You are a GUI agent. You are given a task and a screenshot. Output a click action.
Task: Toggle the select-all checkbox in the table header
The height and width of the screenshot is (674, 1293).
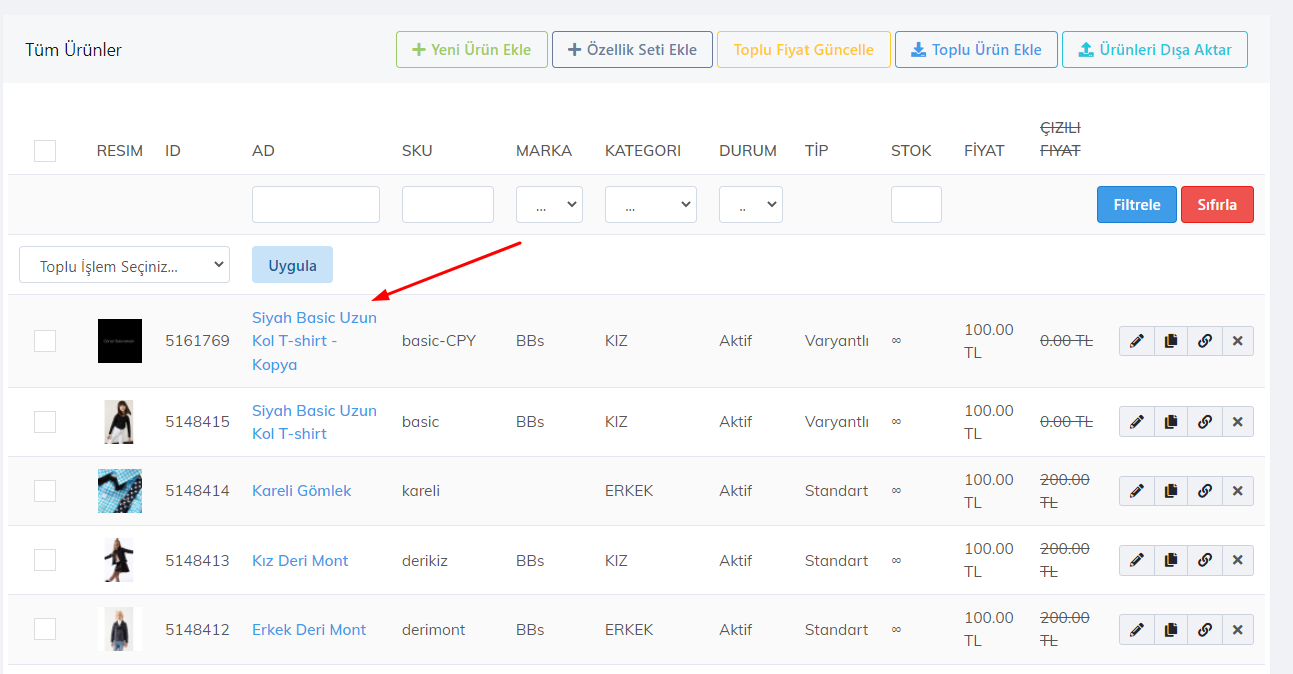pos(45,151)
